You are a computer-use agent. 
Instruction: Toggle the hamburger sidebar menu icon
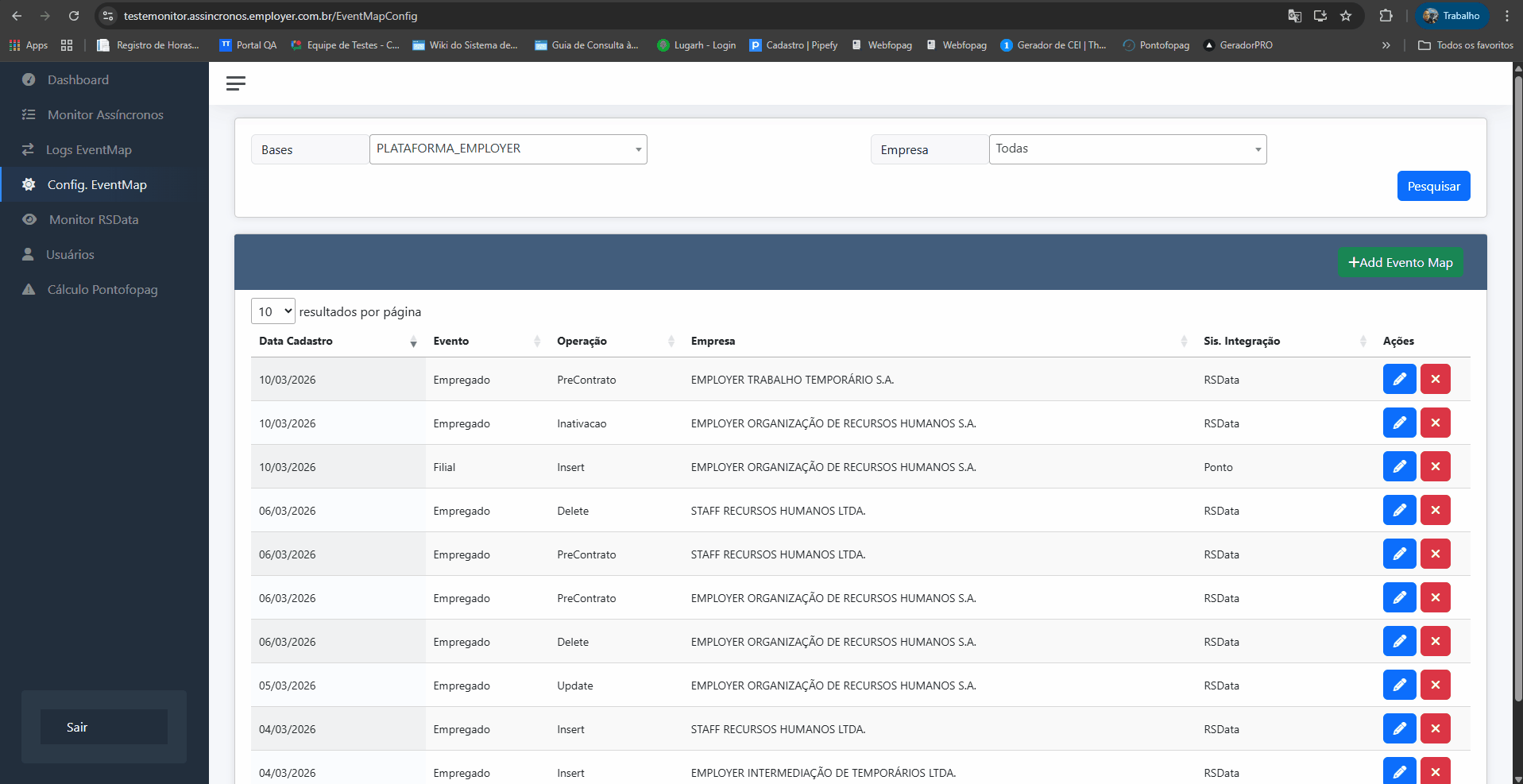[x=236, y=83]
